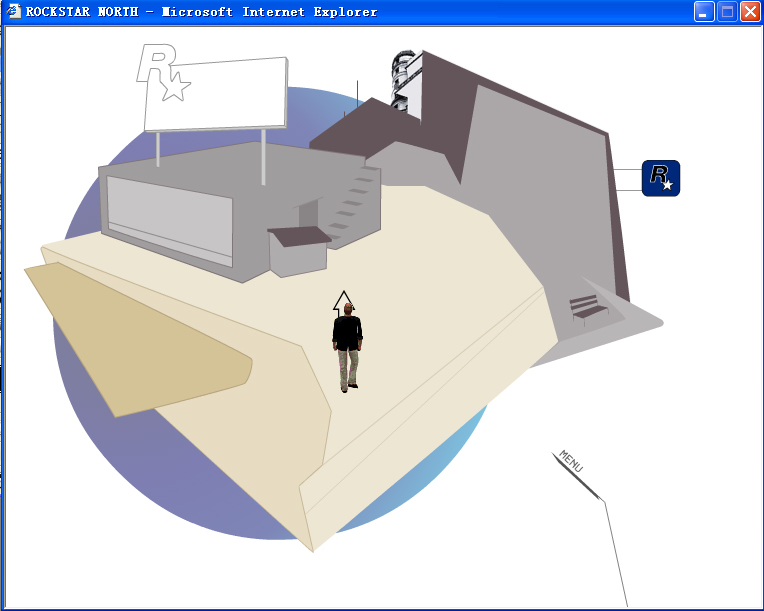Click the forward arrow above character
764x611 pixels.
pyautogui.click(x=344, y=301)
